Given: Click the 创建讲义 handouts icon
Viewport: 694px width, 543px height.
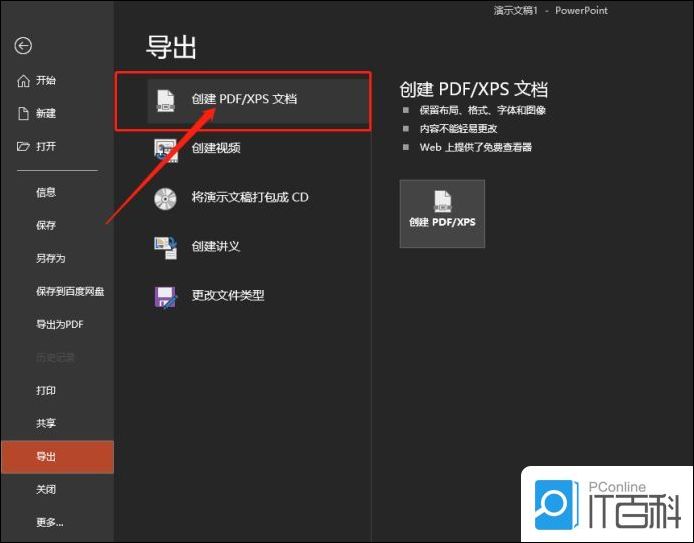Looking at the screenshot, I should 166,247.
